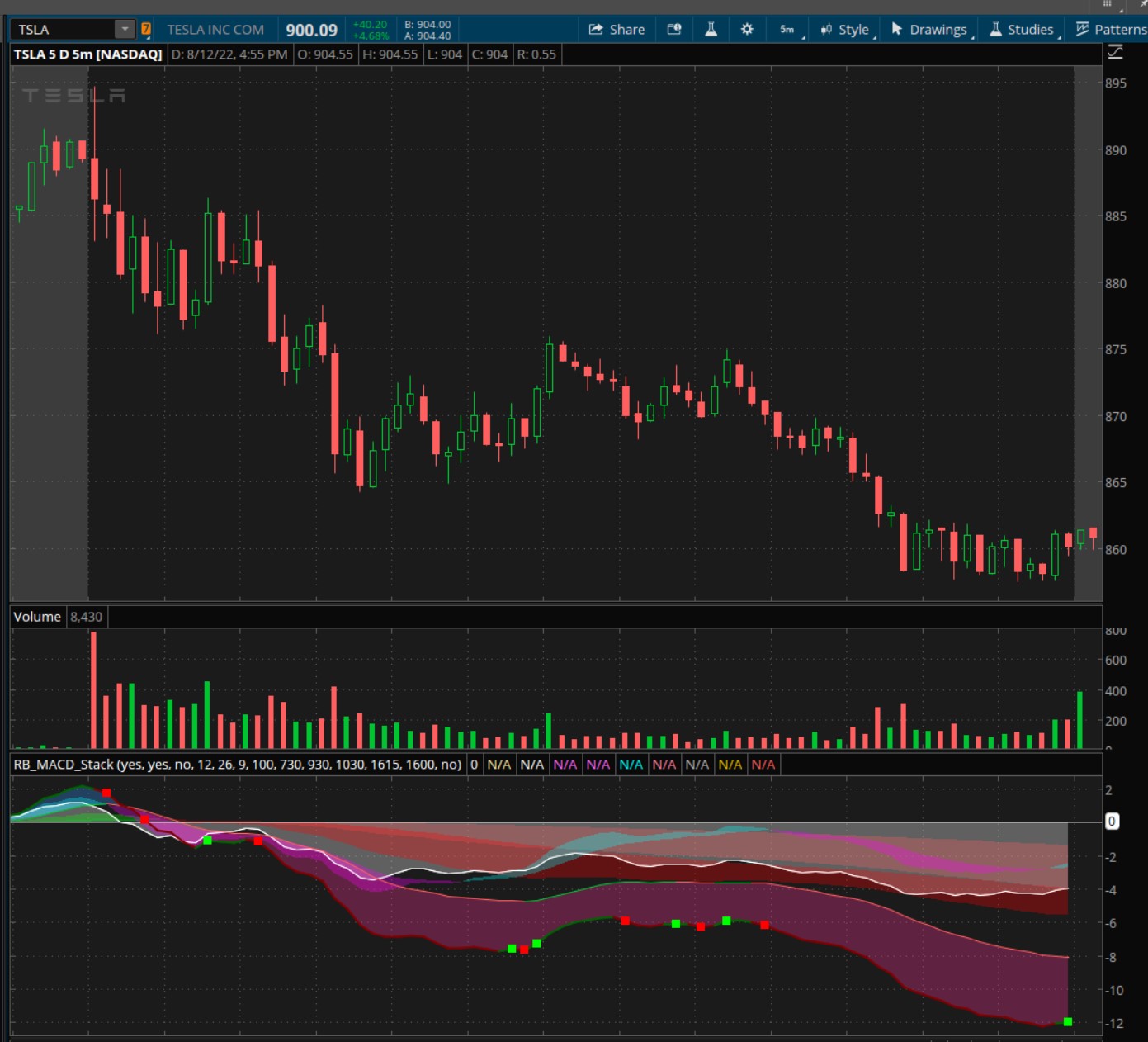1148x1042 pixels.
Task: Click the line-chart icon above the price axis
Action: click(x=1115, y=53)
